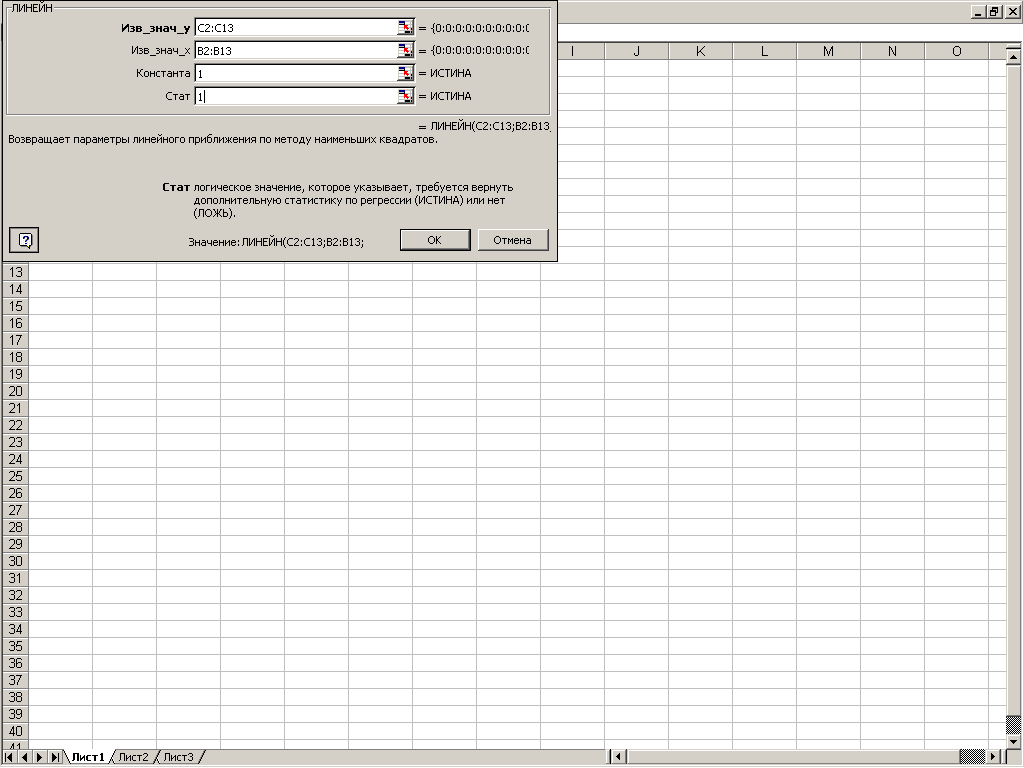Click range selector icon beside Стат field
1024x768 pixels.
coord(405,97)
